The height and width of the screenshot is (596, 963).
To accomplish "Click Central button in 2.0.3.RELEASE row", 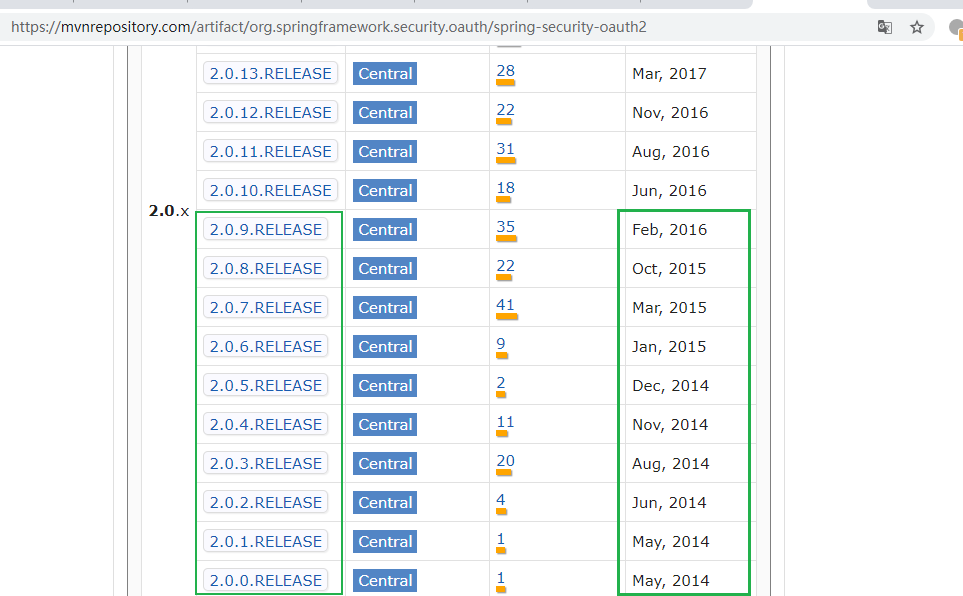I will click(x=385, y=464).
